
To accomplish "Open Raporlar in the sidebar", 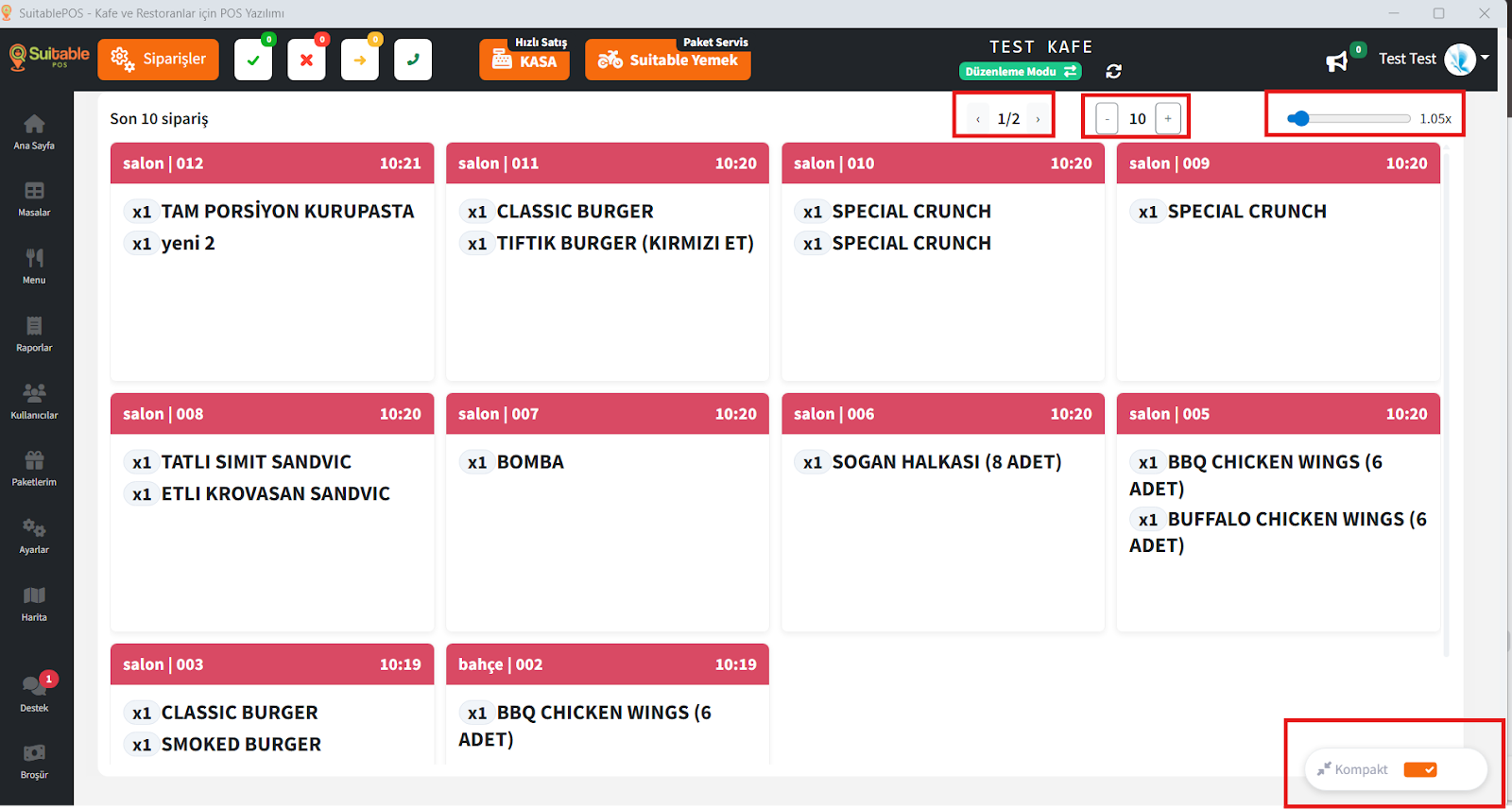I will pos(34,334).
